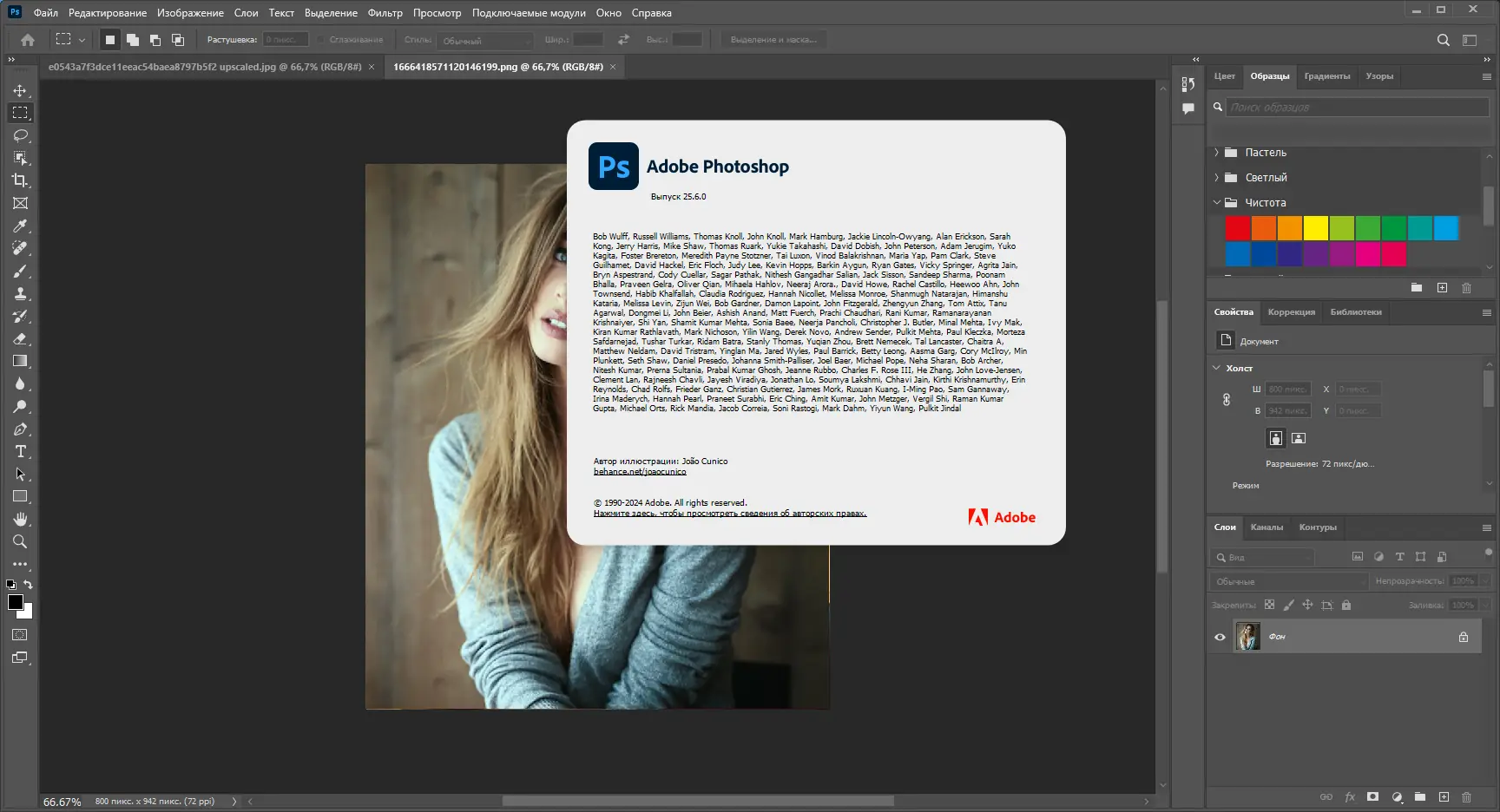Click the red swatch in Образцы
The image size is (1500, 812).
1237,228
